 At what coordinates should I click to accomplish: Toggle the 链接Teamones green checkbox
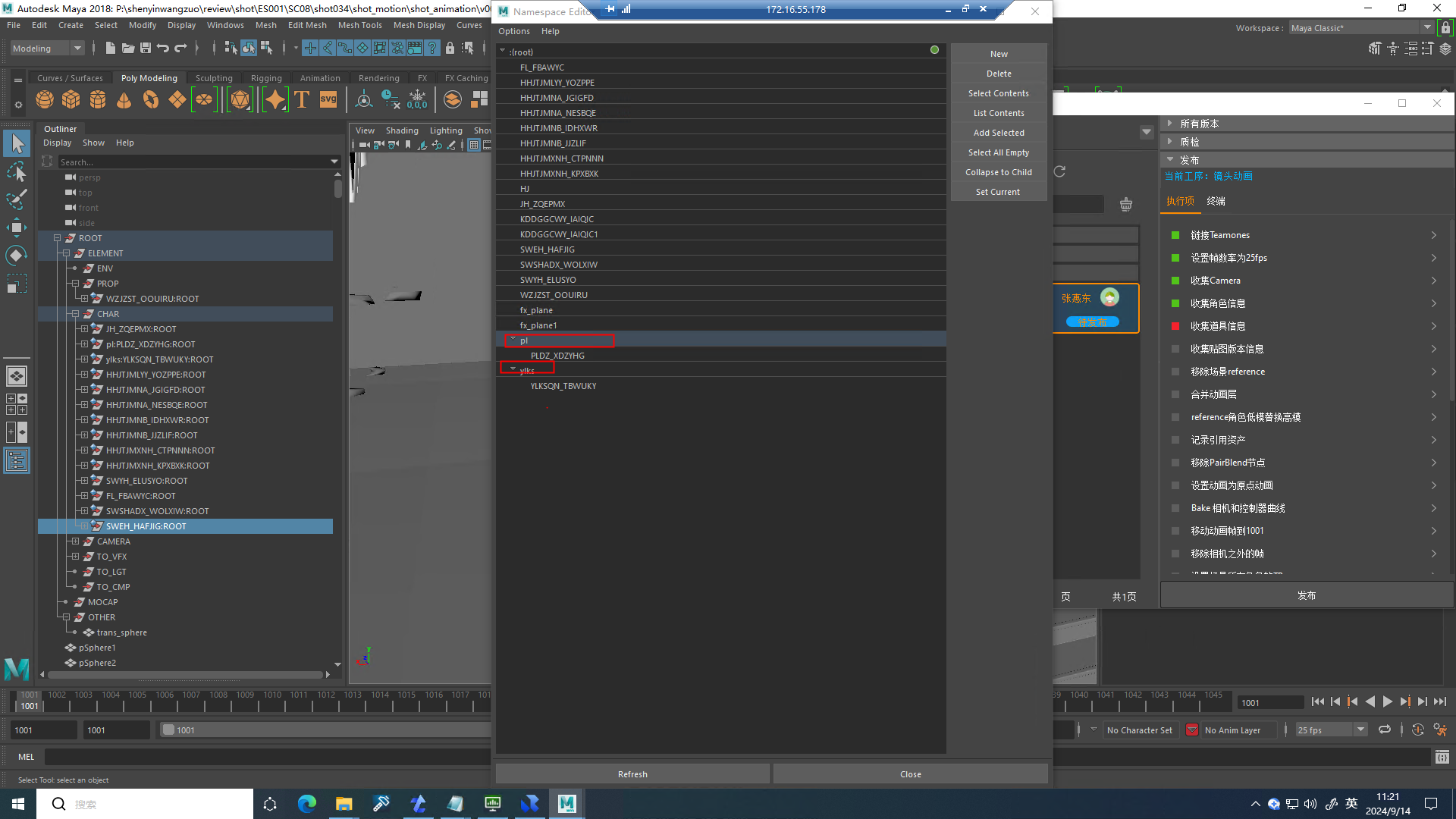[1175, 235]
